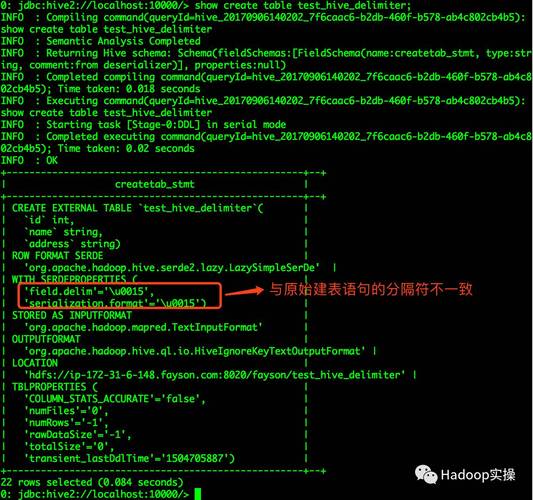Click the createtab_stmt column header
Viewport: 533px width, 500px height.
click(155, 184)
